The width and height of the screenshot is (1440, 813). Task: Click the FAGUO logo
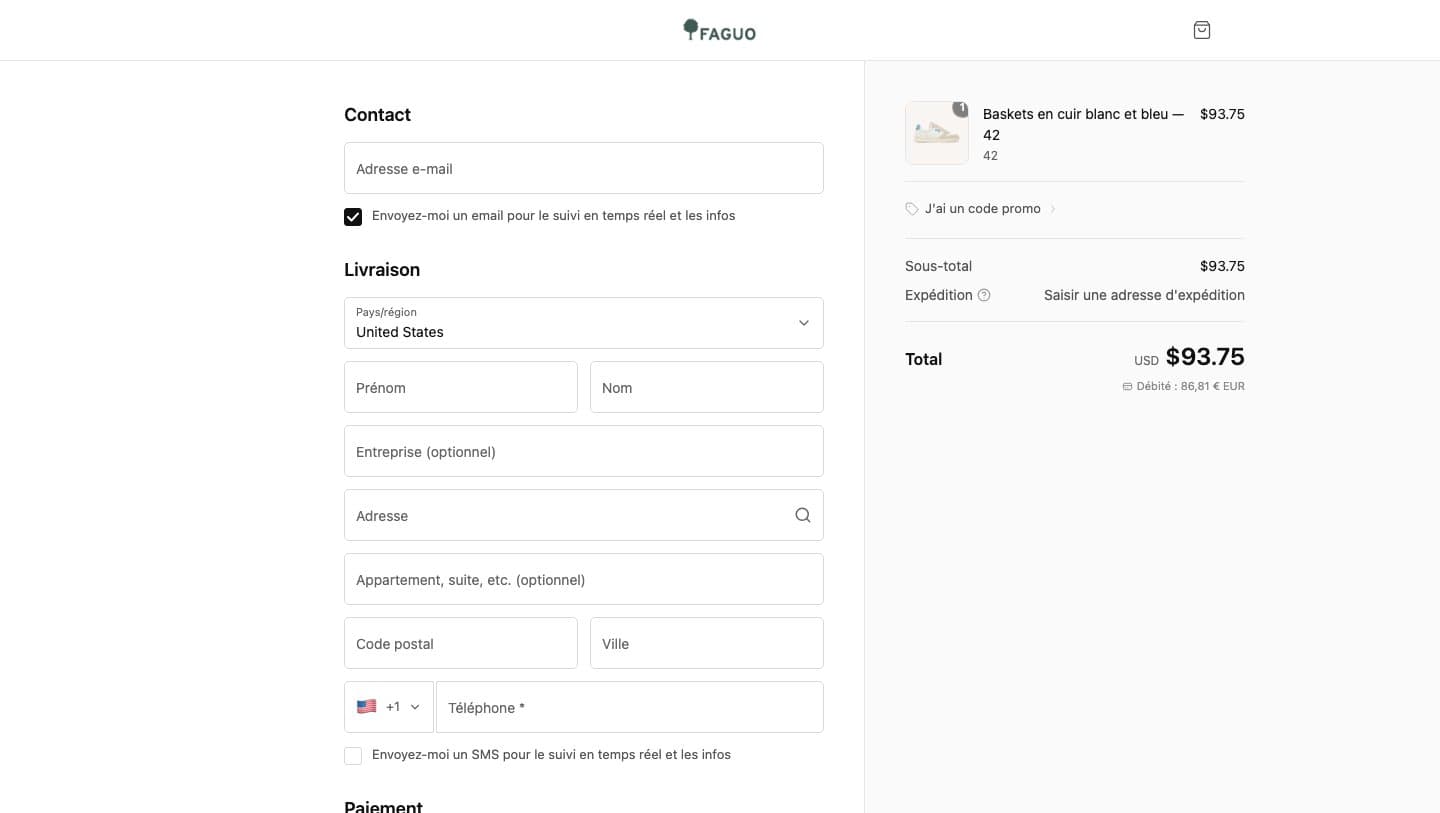click(720, 30)
